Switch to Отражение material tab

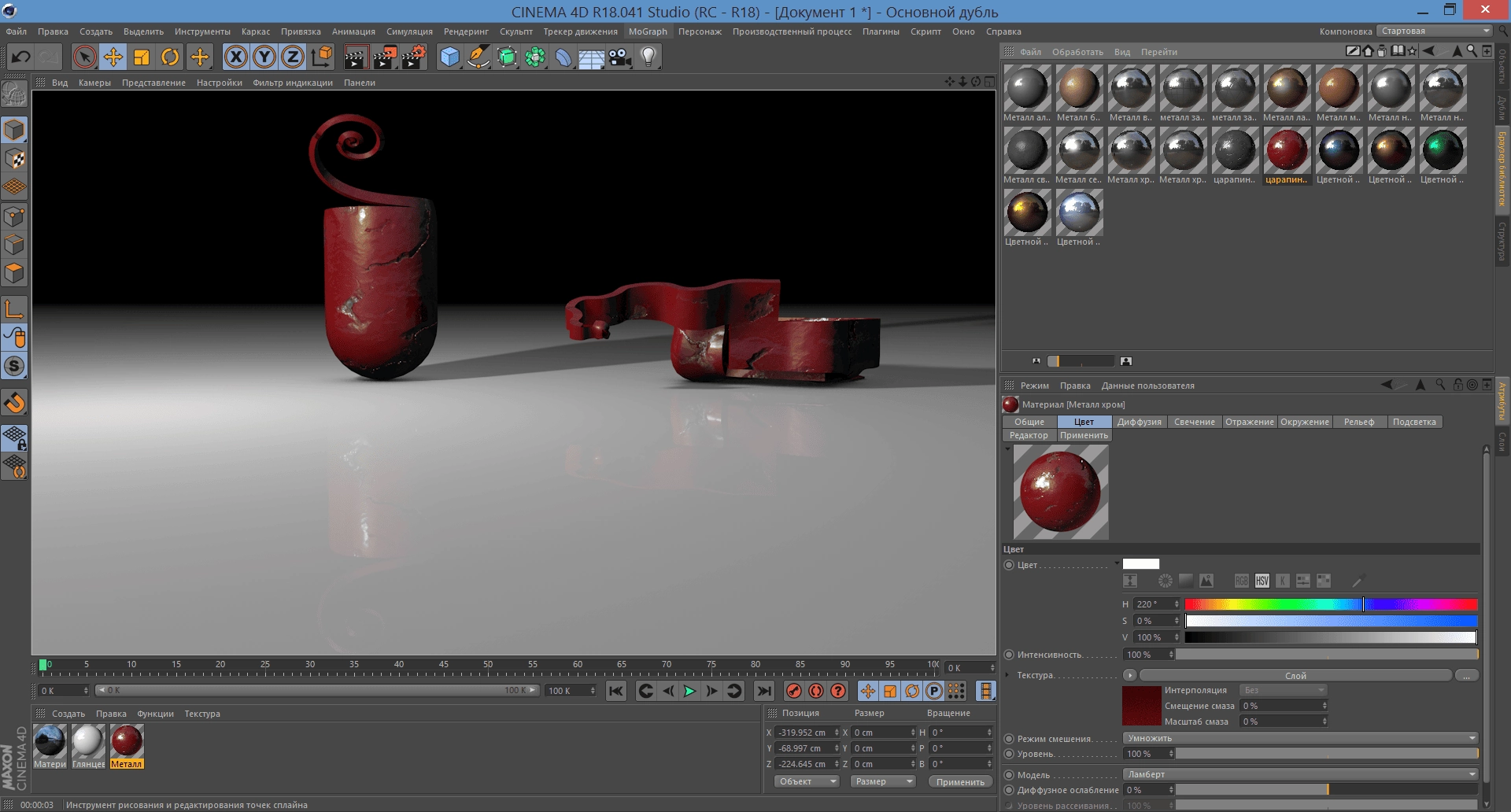pos(1249,422)
